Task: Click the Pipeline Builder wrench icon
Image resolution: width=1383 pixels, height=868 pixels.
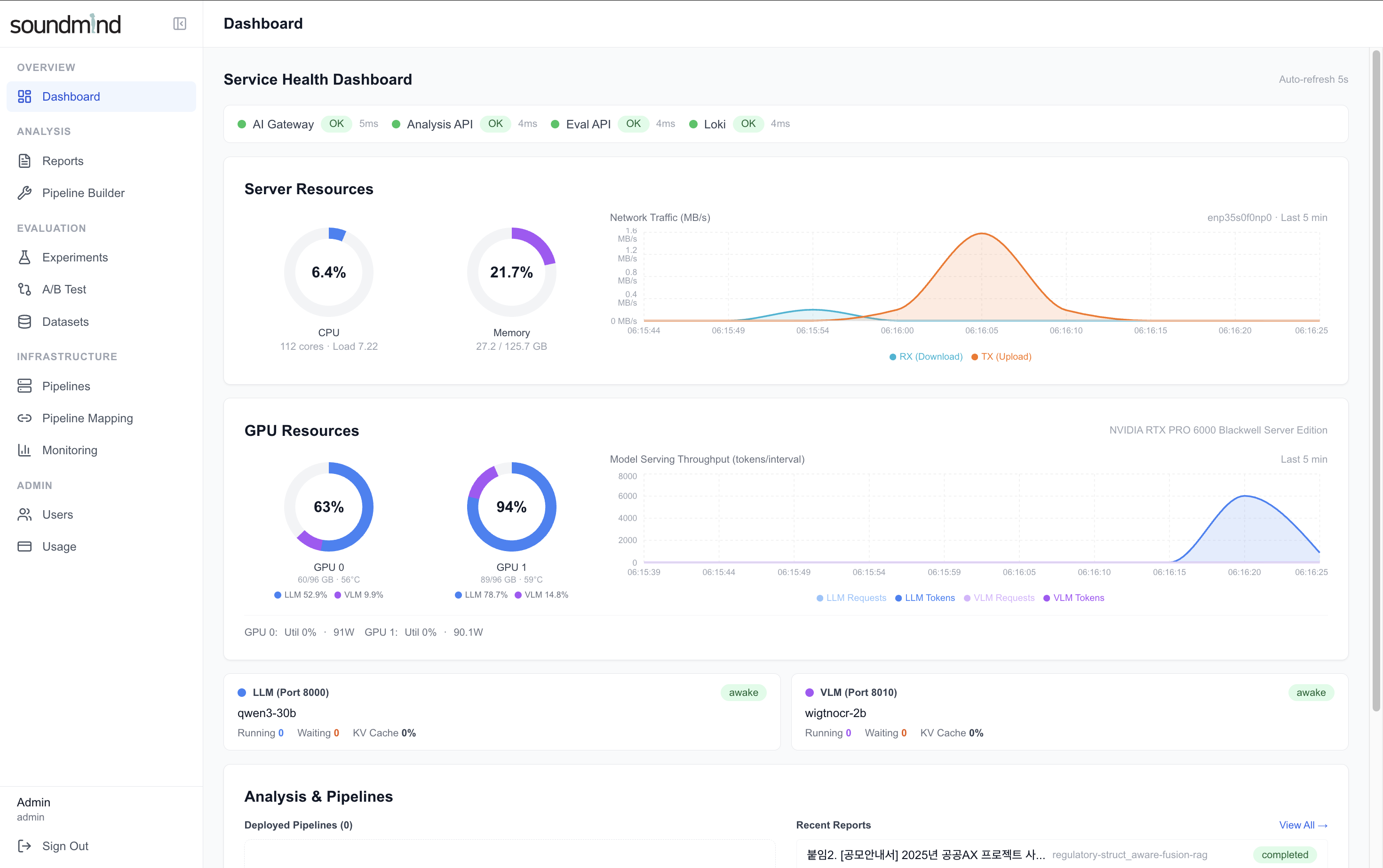Action: 24,193
